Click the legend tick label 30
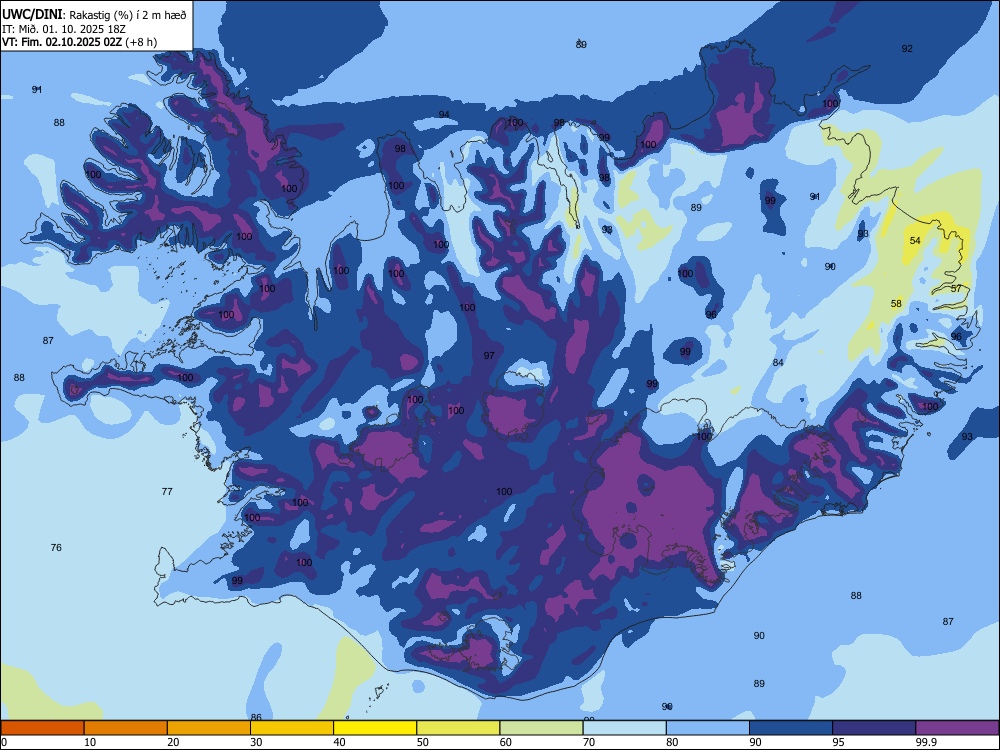Viewport: 1000px width, 750px height. click(256, 742)
